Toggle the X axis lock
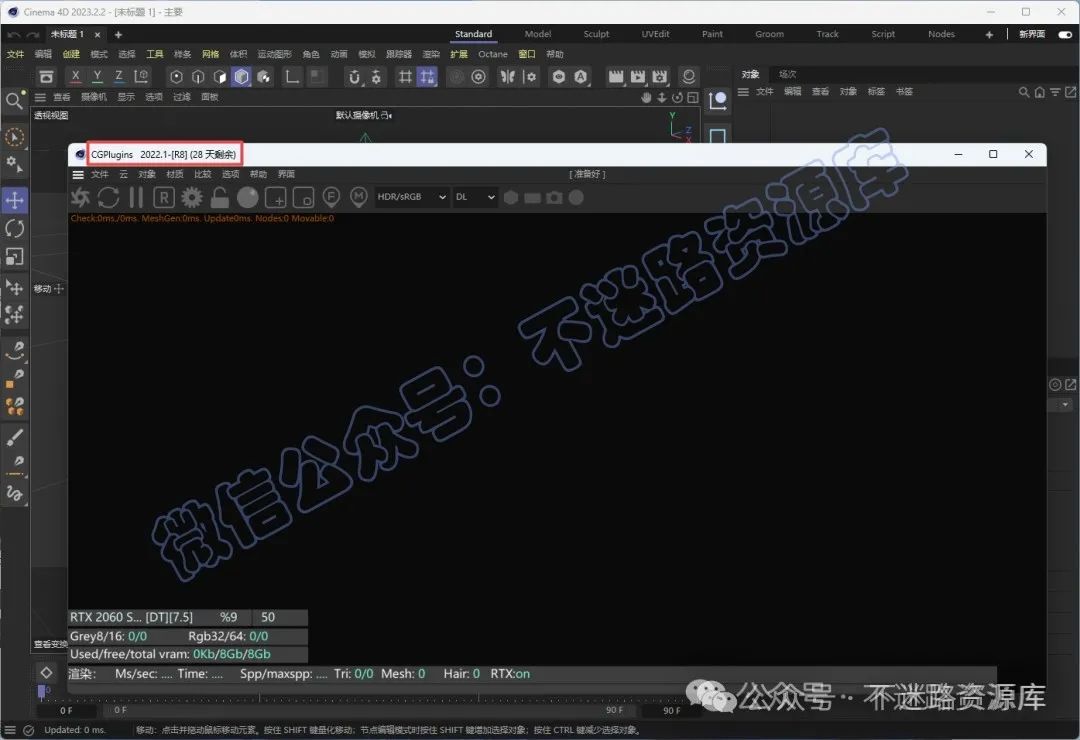 76,76
